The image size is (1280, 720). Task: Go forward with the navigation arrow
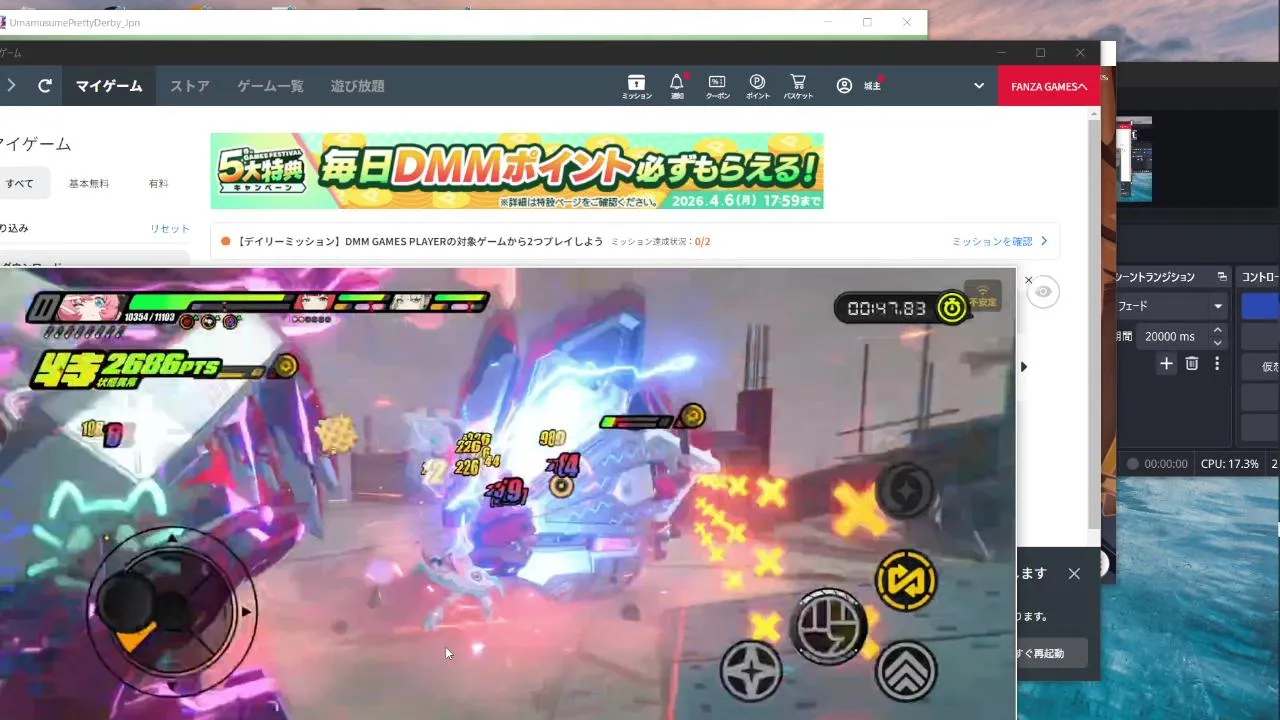tap(11, 86)
